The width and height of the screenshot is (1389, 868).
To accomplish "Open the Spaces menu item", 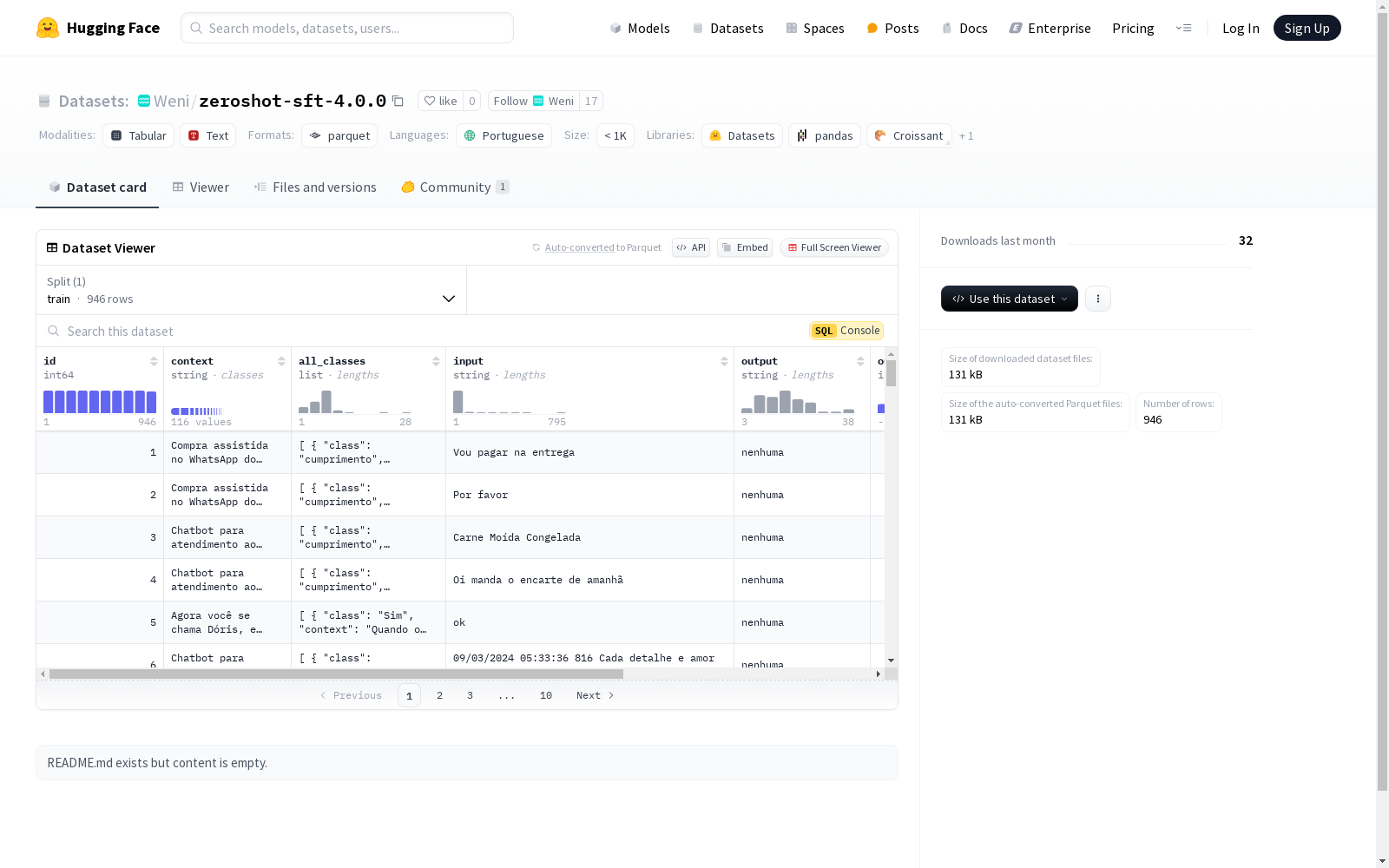I will (814, 28).
